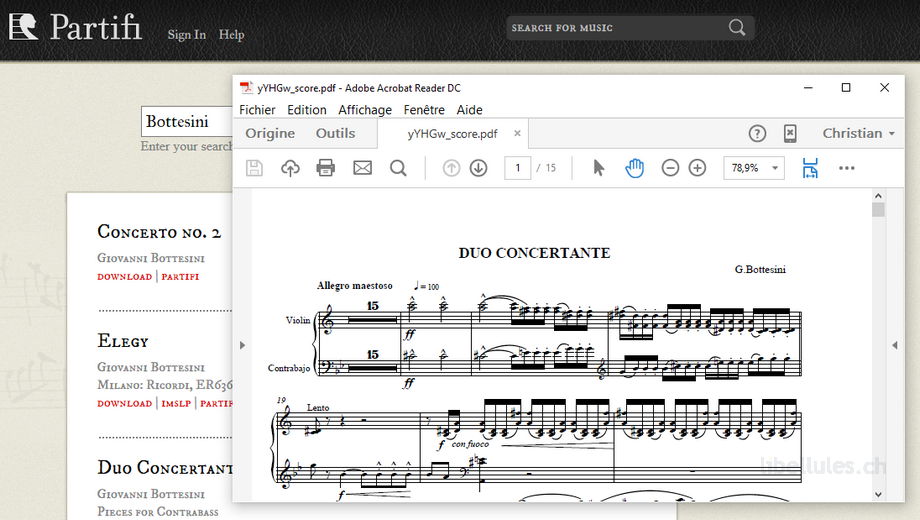The image size is (920, 520).
Task: Open the magnifier find-text tool
Action: click(398, 168)
